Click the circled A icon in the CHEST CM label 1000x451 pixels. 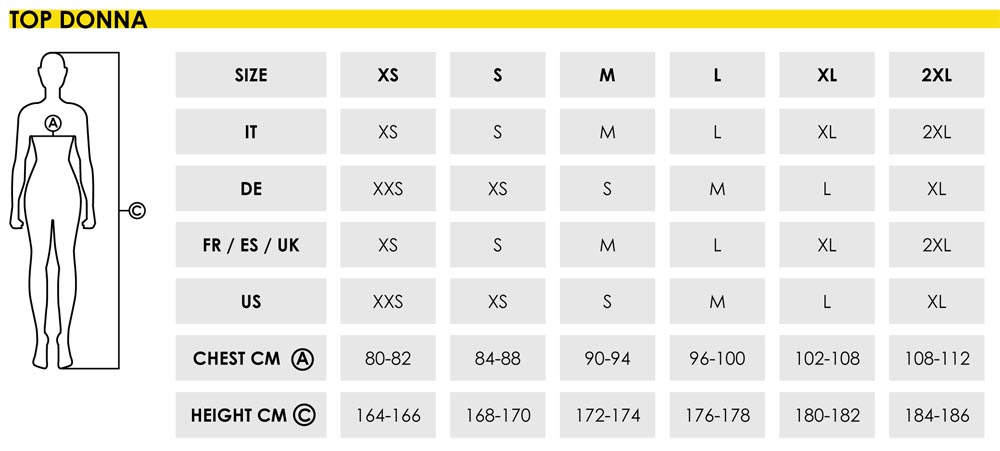pos(301,358)
